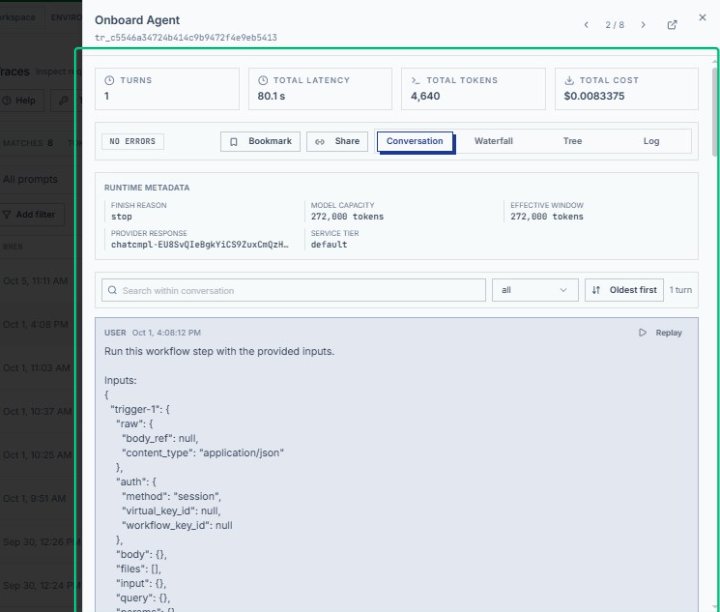The image size is (720, 612).
Task: Switch to the Log tab
Action: point(651,141)
